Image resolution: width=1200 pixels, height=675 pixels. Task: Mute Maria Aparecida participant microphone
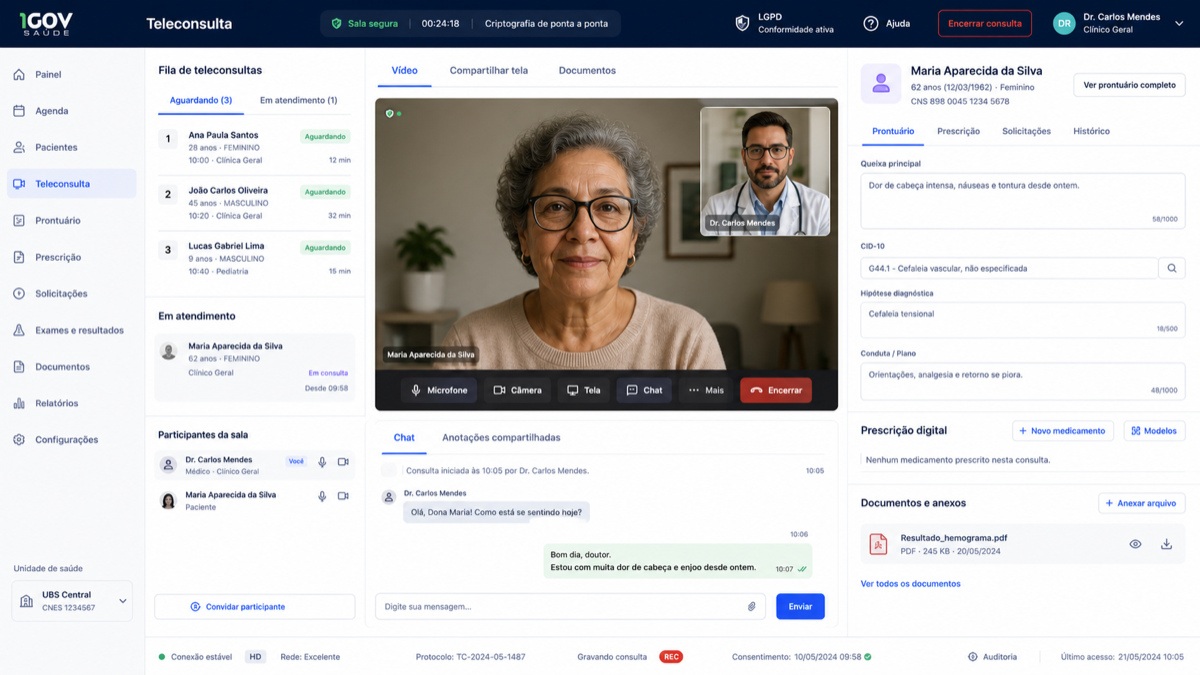click(x=322, y=496)
